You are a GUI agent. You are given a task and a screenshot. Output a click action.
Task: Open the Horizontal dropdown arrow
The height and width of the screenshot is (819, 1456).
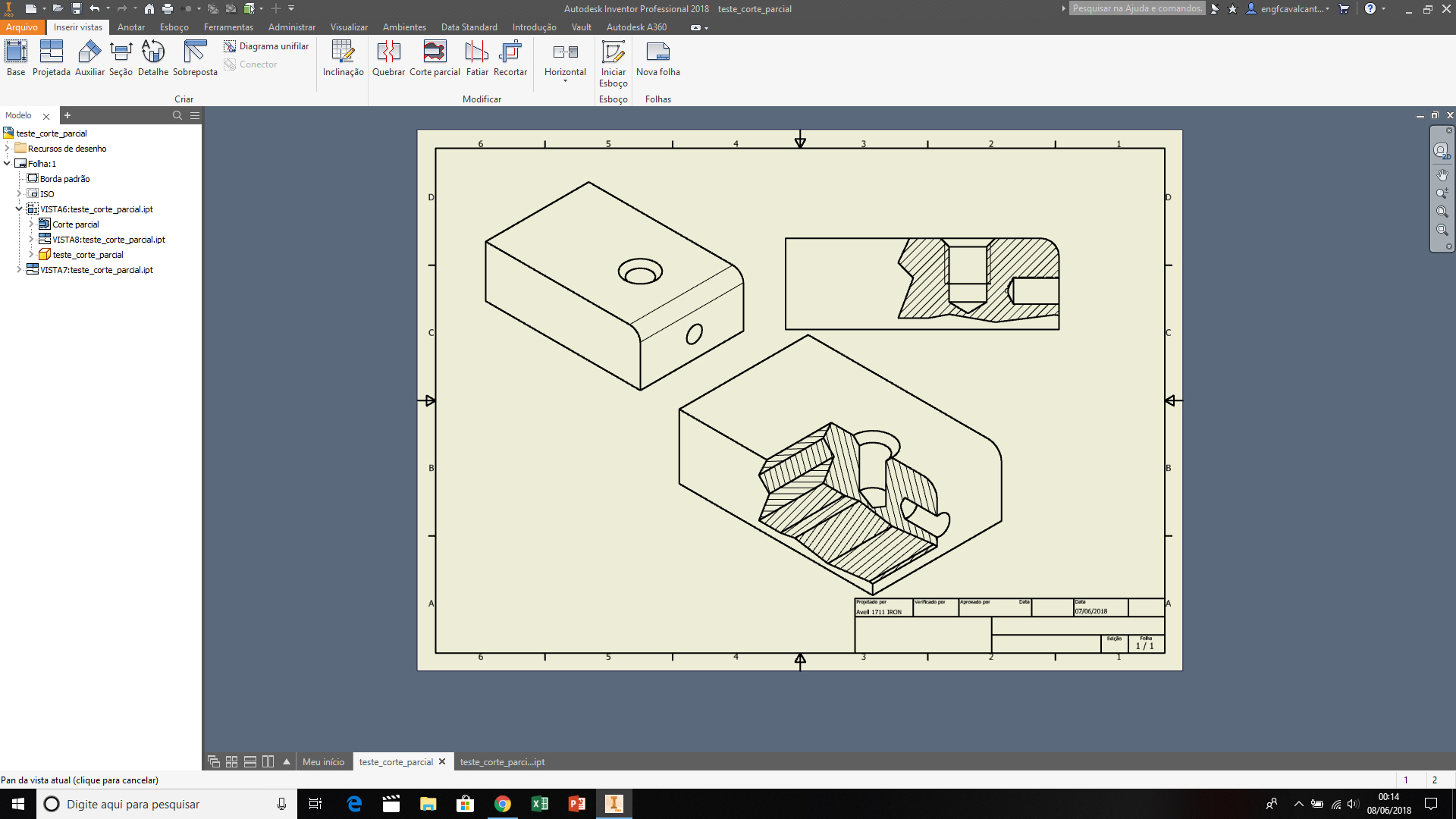(x=565, y=82)
